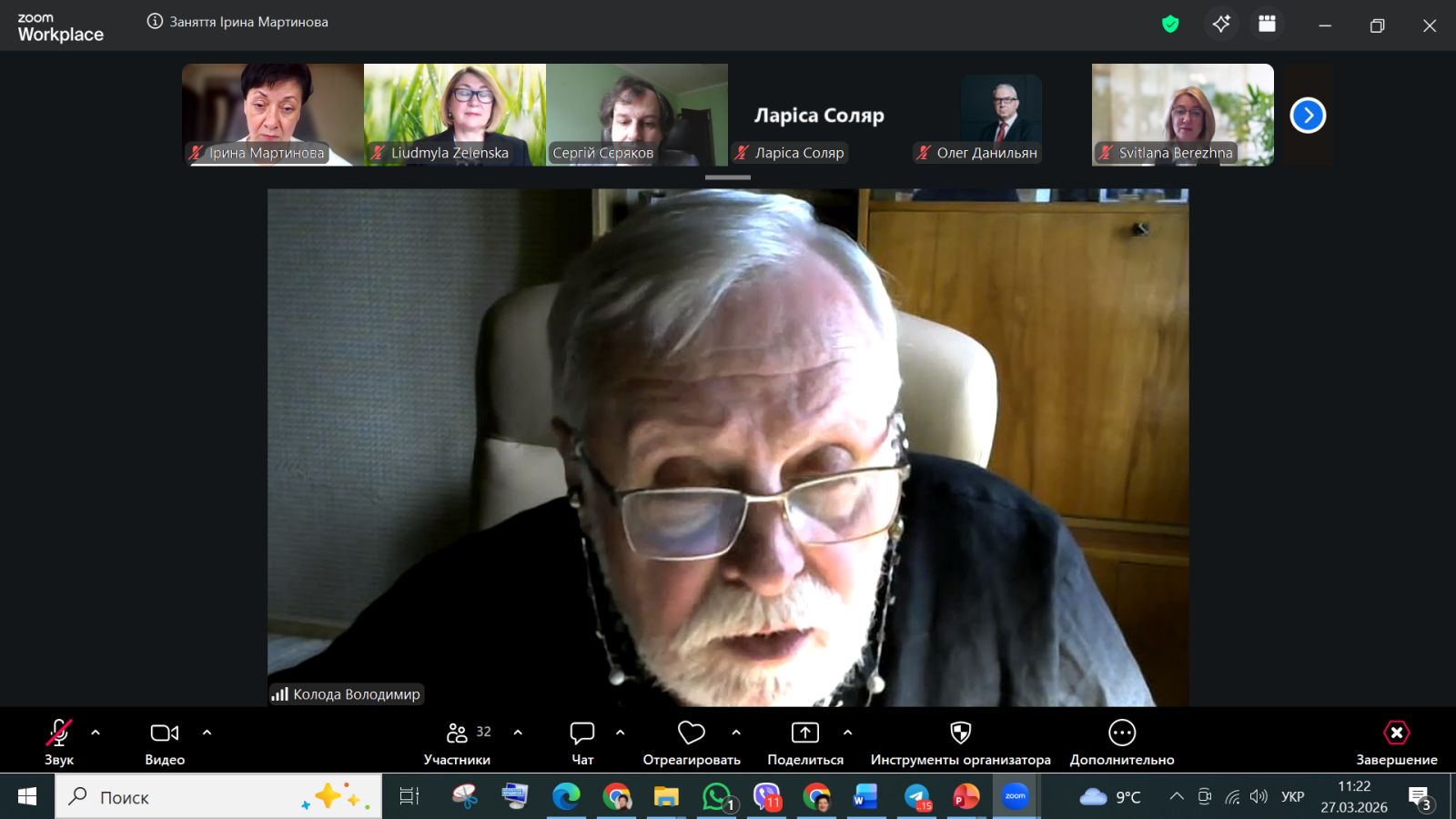Screen dimensions: 1456x819
Task: Expand share options arrow next to Поделиться
Action: [847, 733]
